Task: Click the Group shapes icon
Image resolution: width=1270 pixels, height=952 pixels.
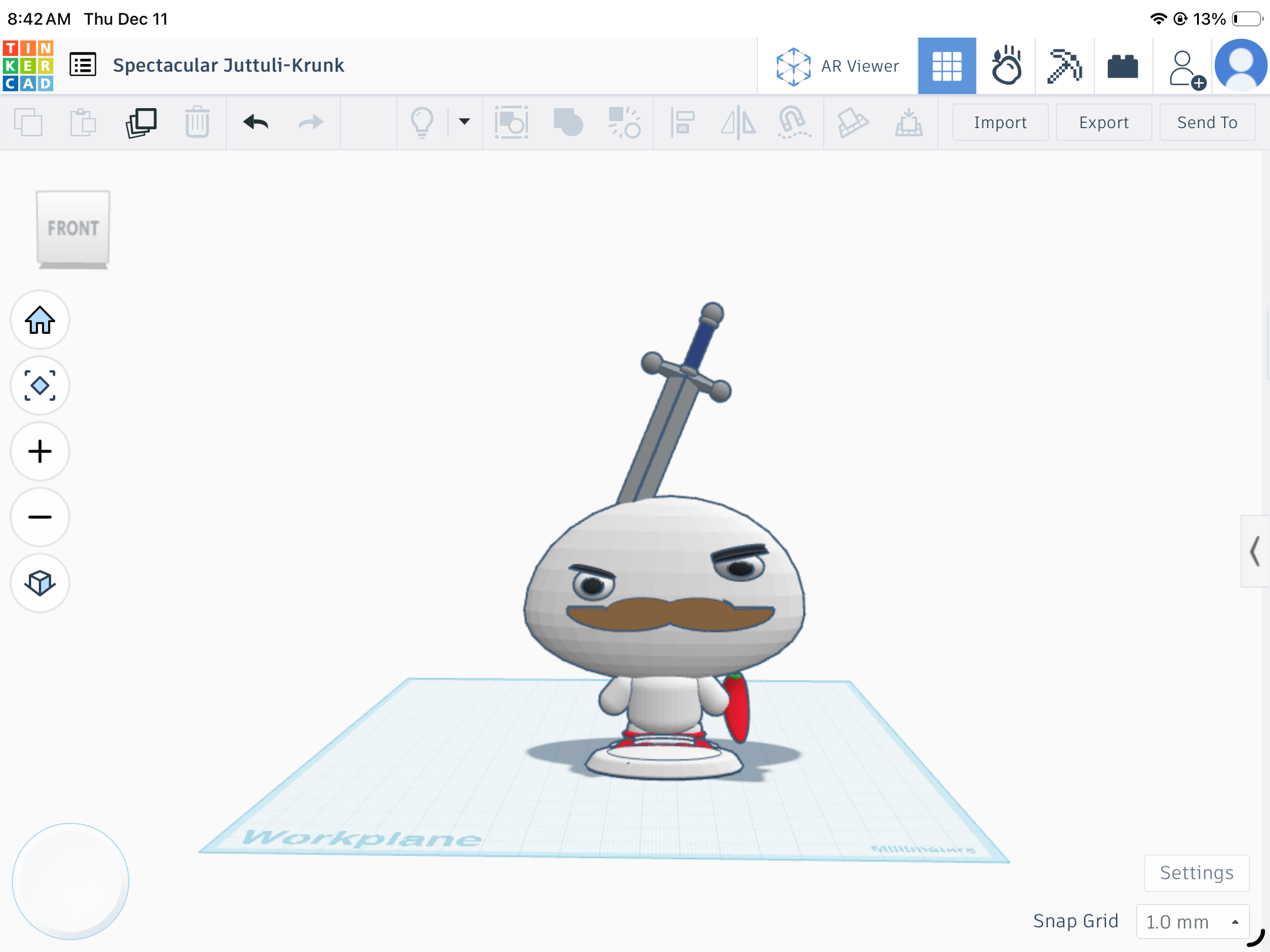Action: (511, 122)
